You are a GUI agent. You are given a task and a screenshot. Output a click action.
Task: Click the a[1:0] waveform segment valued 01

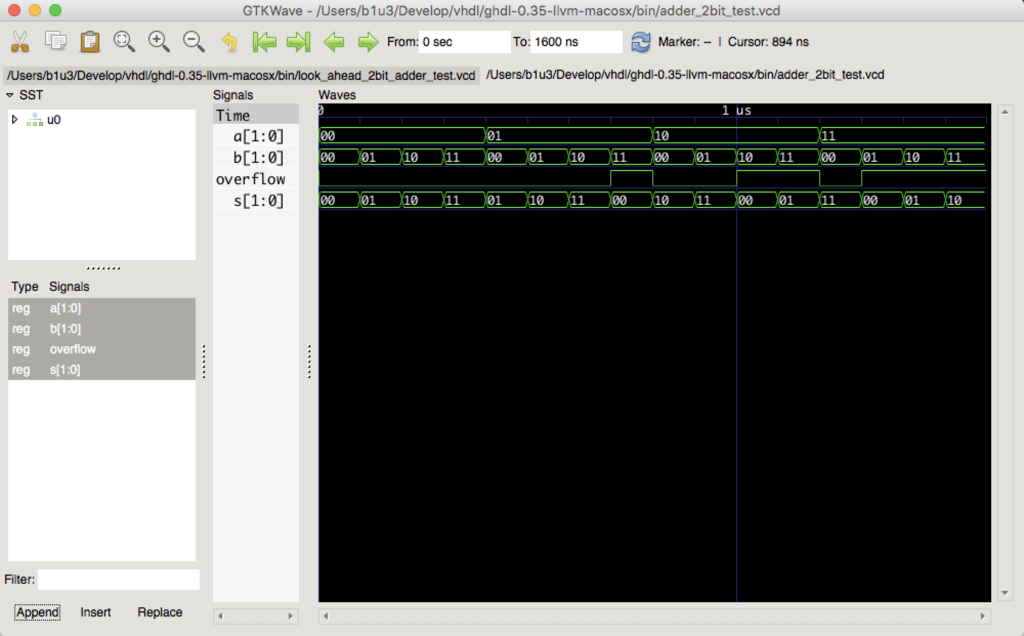569,136
